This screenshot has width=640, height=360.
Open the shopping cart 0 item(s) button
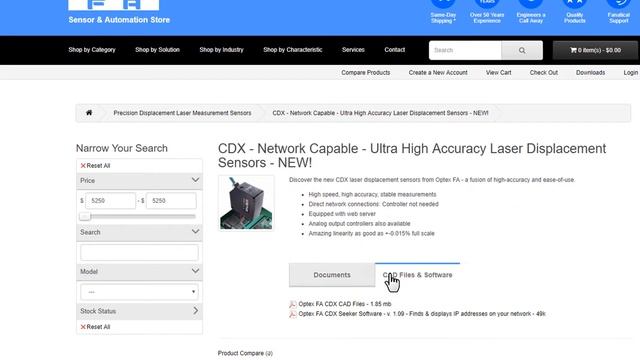[595, 50]
